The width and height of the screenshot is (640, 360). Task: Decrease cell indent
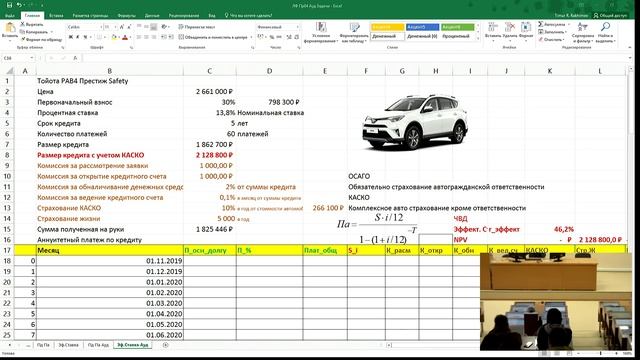pos(164,37)
